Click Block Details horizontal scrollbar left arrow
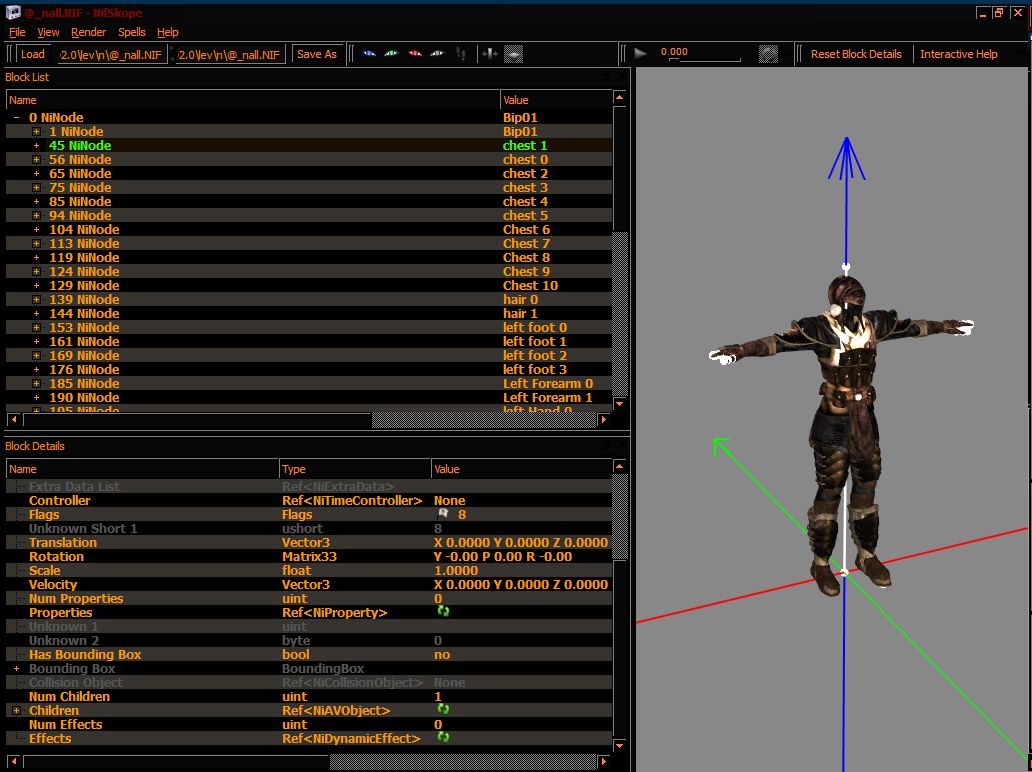The height and width of the screenshot is (772, 1032). 13,761
